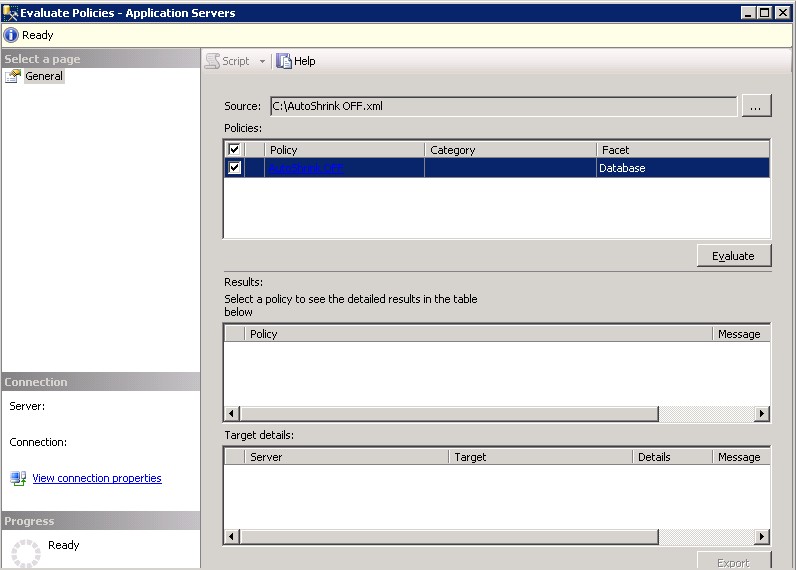Click the Help icon in toolbar
796x570 pixels.
(x=285, y=61)
